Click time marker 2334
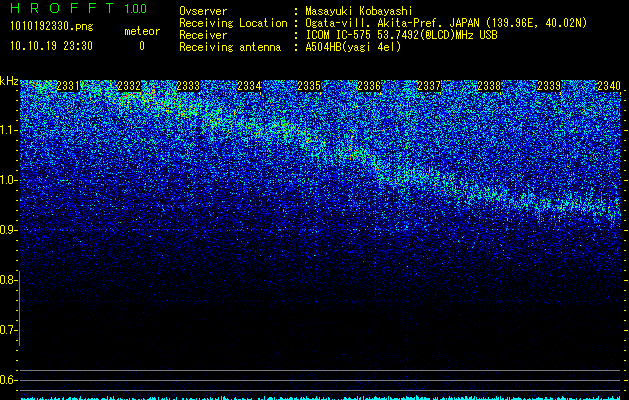This screenshot has height=400, width=629. coord(250,86)
